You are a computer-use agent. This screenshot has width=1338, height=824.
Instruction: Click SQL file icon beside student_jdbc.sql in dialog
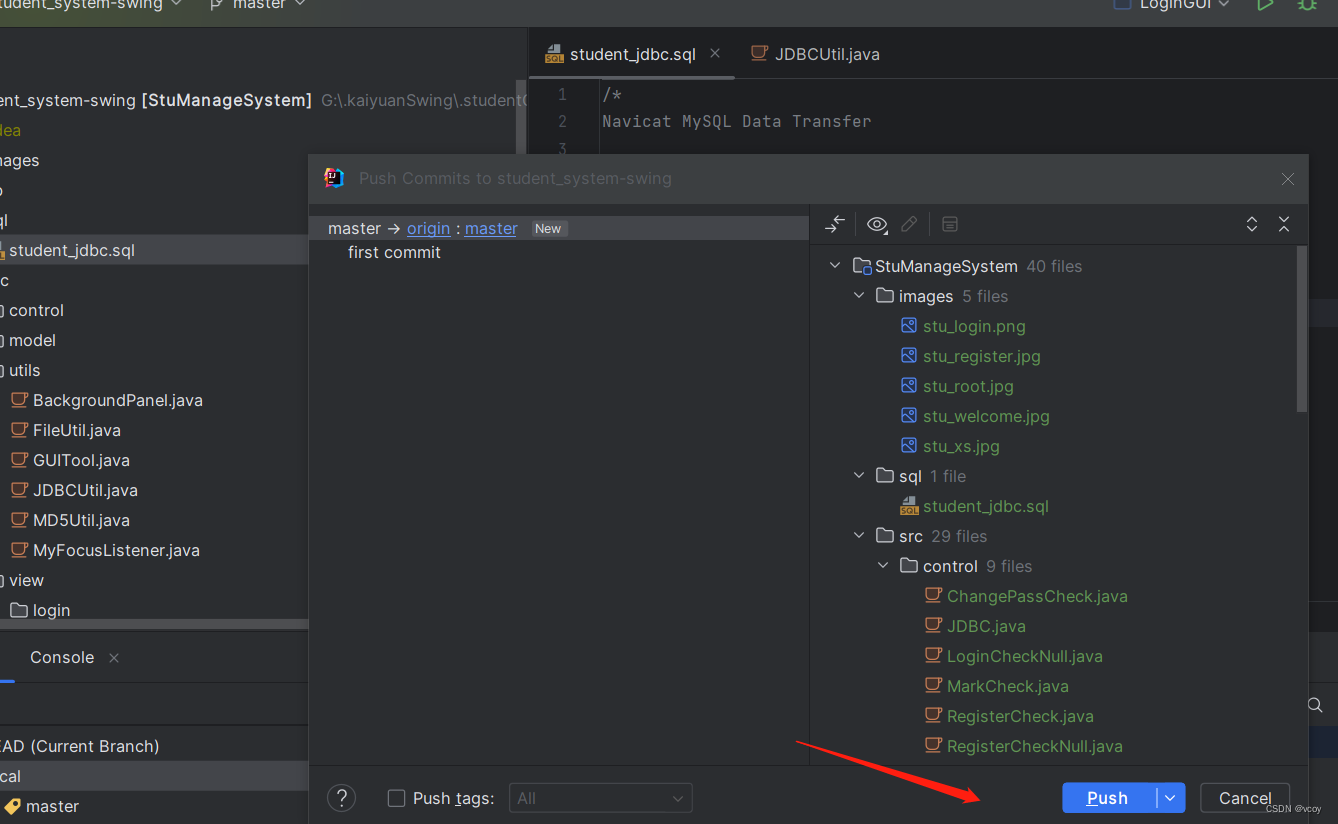[x=909, y=506]
